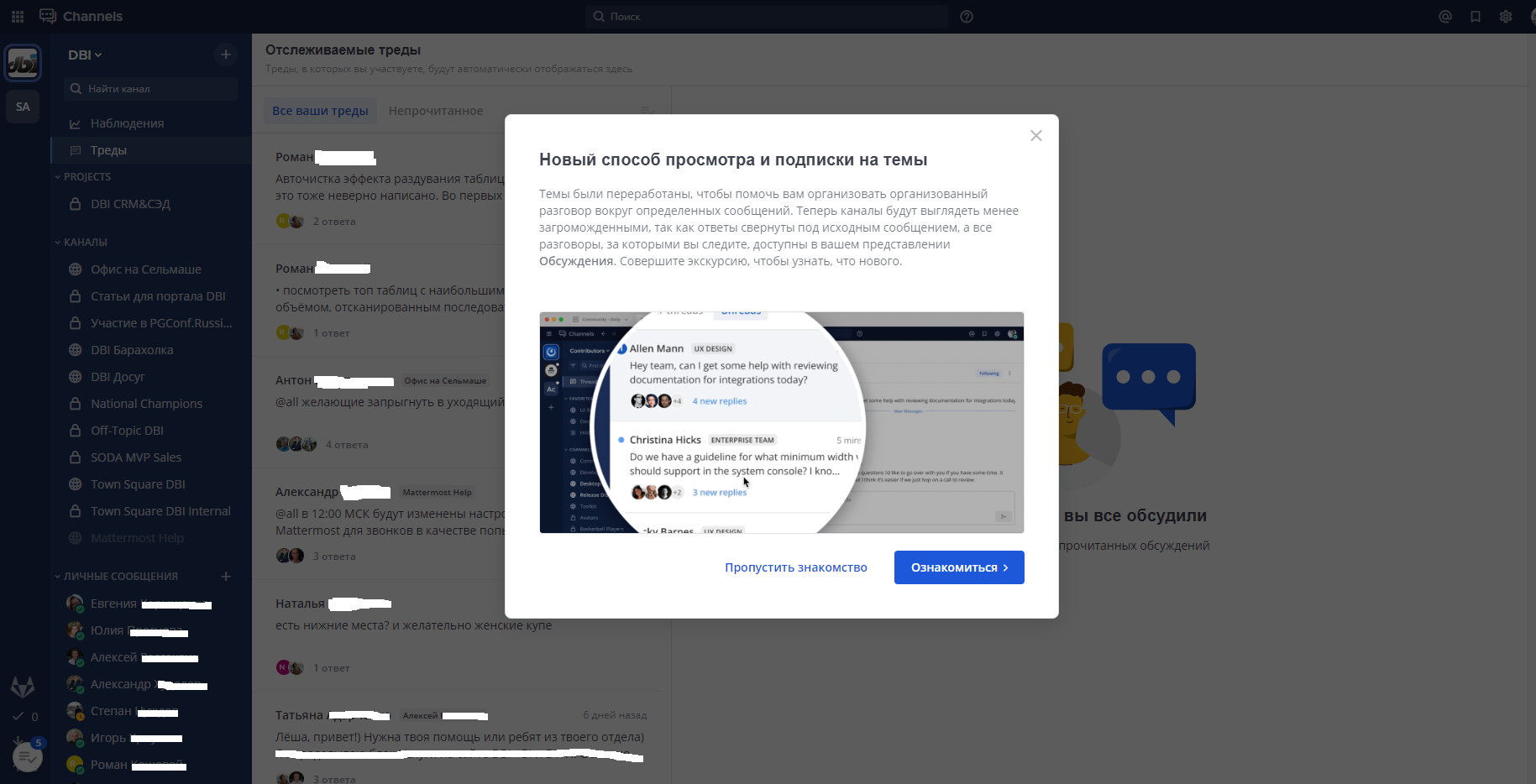Click the Channels logo icon in header

(48, 16)
